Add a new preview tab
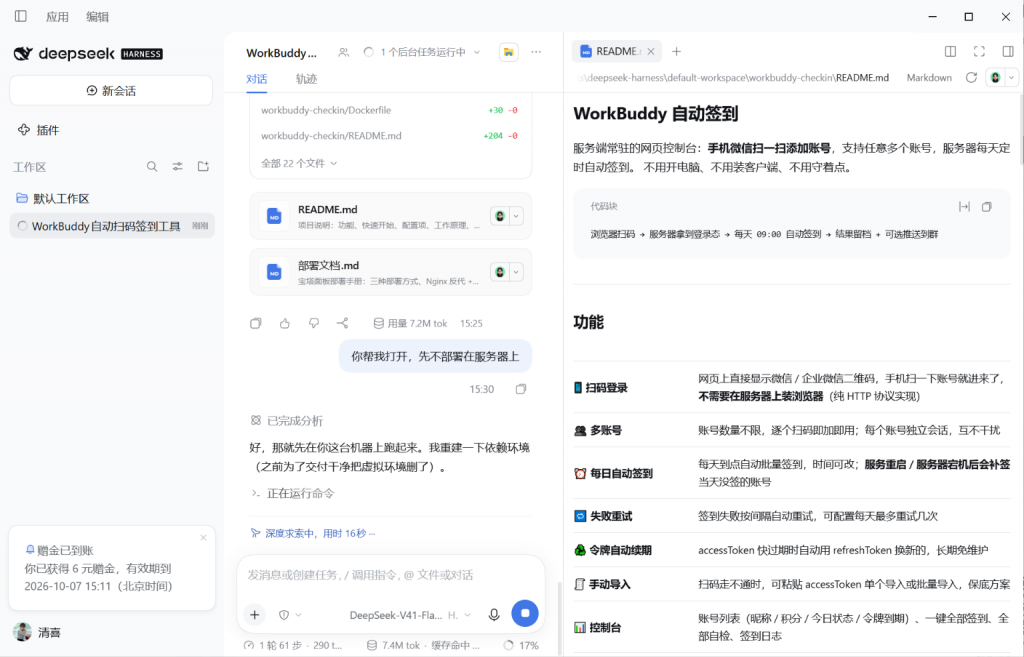1024x657 pixels. point(677,51)
